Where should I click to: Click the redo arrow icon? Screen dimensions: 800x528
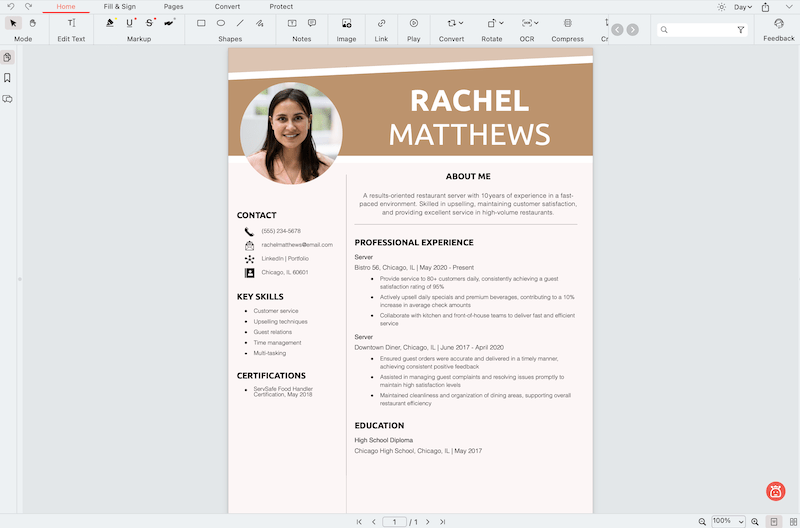(x=29, y=7)
